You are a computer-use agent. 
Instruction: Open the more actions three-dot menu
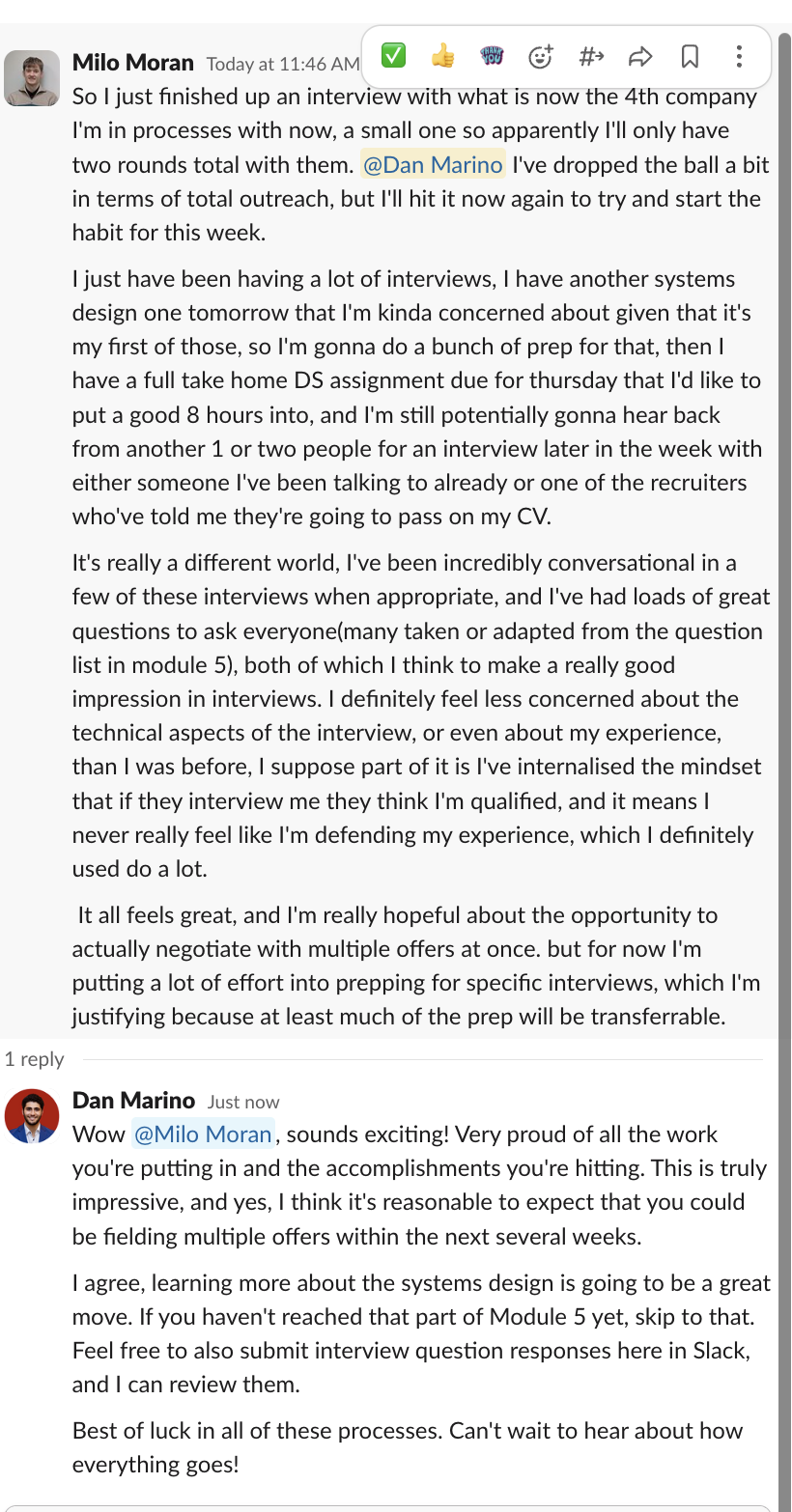coord(739,57)
